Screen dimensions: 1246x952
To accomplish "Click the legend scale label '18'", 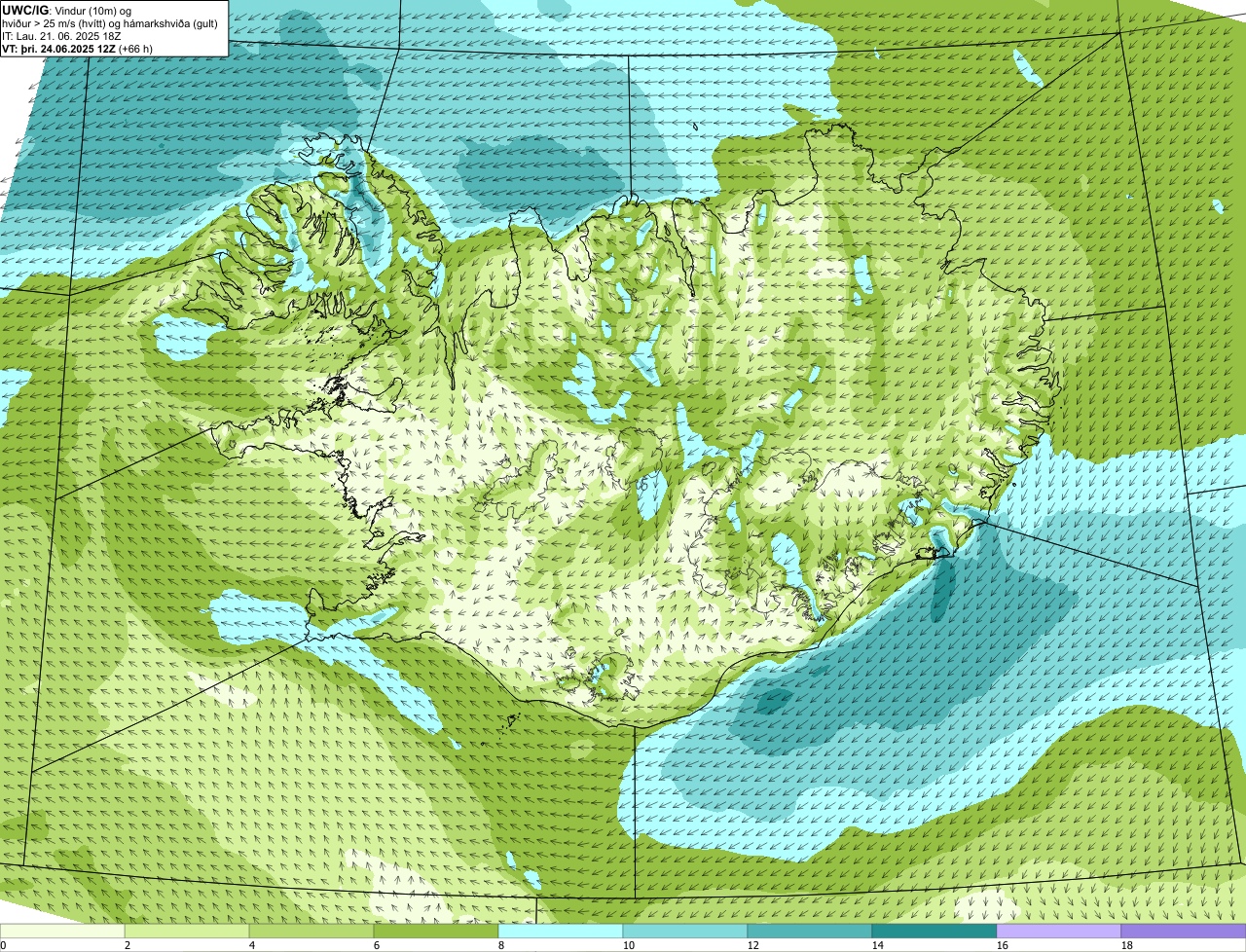I will coord(1127,945).
